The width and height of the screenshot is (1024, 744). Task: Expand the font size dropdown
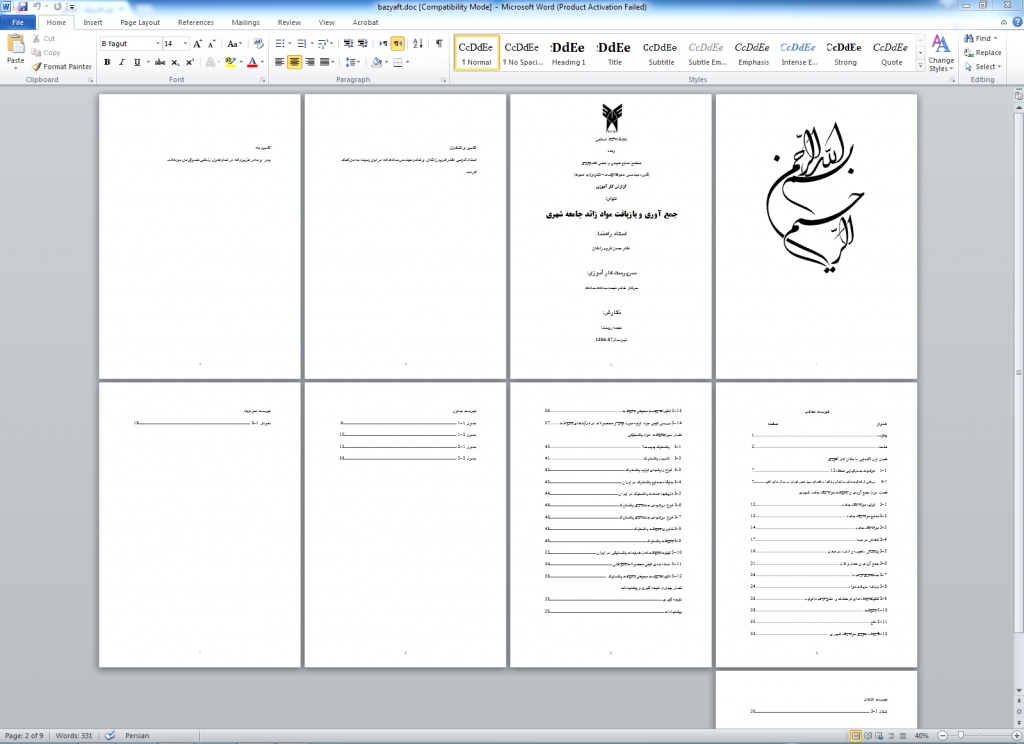(185, 44)
